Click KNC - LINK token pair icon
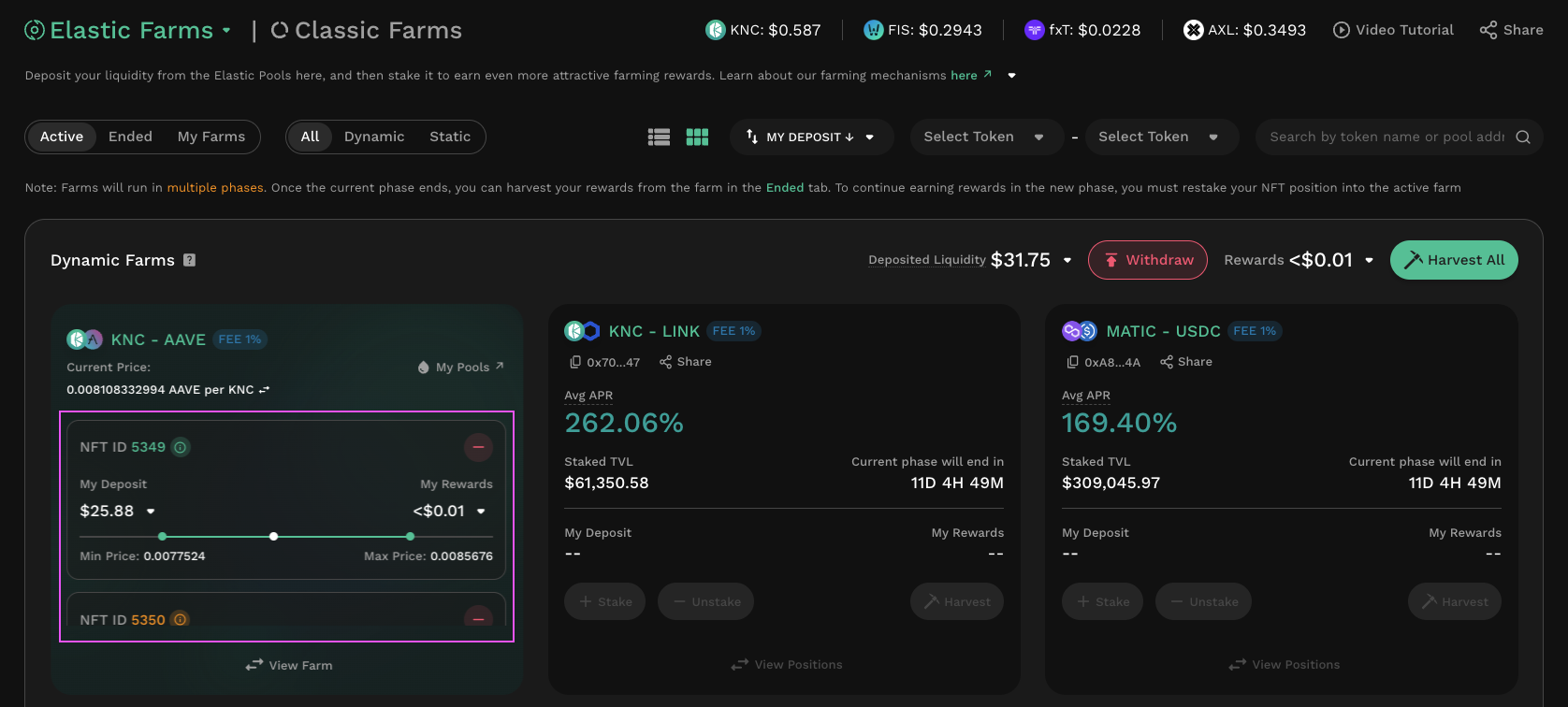Viewport: 1568px width, 707px height. click(582, 331)
